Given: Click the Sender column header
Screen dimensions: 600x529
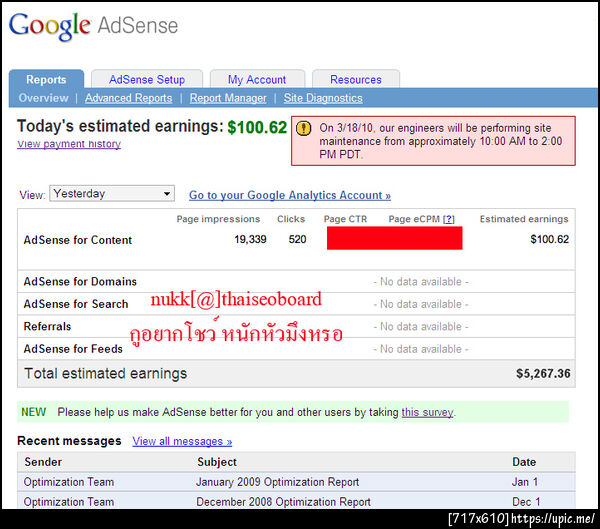Looking at the screenshot, I should (43, 462).
